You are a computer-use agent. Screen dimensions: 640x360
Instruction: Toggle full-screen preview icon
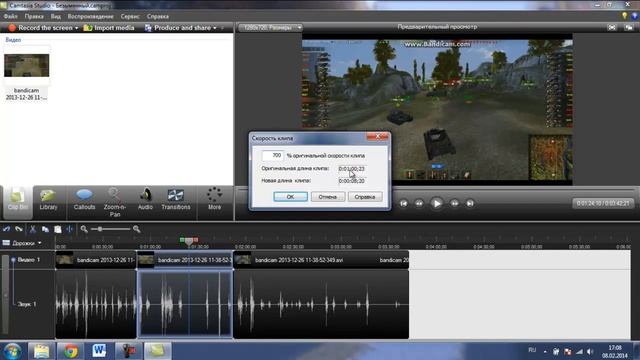(612, 27)
